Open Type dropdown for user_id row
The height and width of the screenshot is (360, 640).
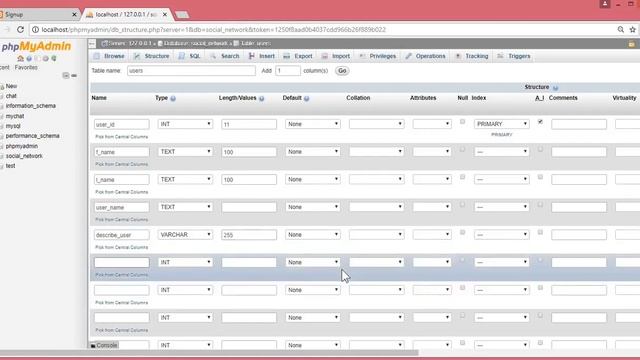[x=185, y=124]
